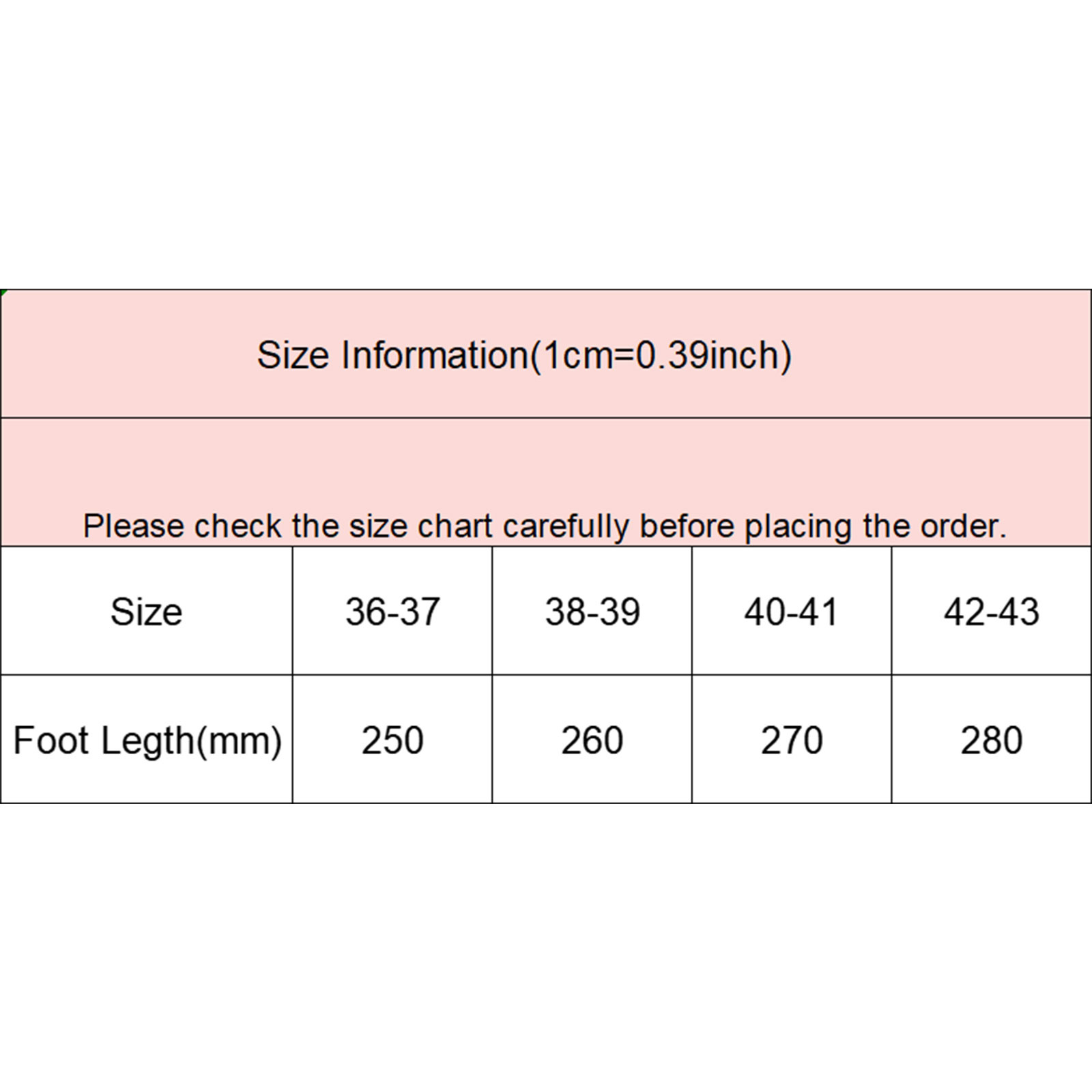The width and height of the screenshot is (1092, 1092).
Task: Click the 270 foot length cell
Action: tap(792, 741)
